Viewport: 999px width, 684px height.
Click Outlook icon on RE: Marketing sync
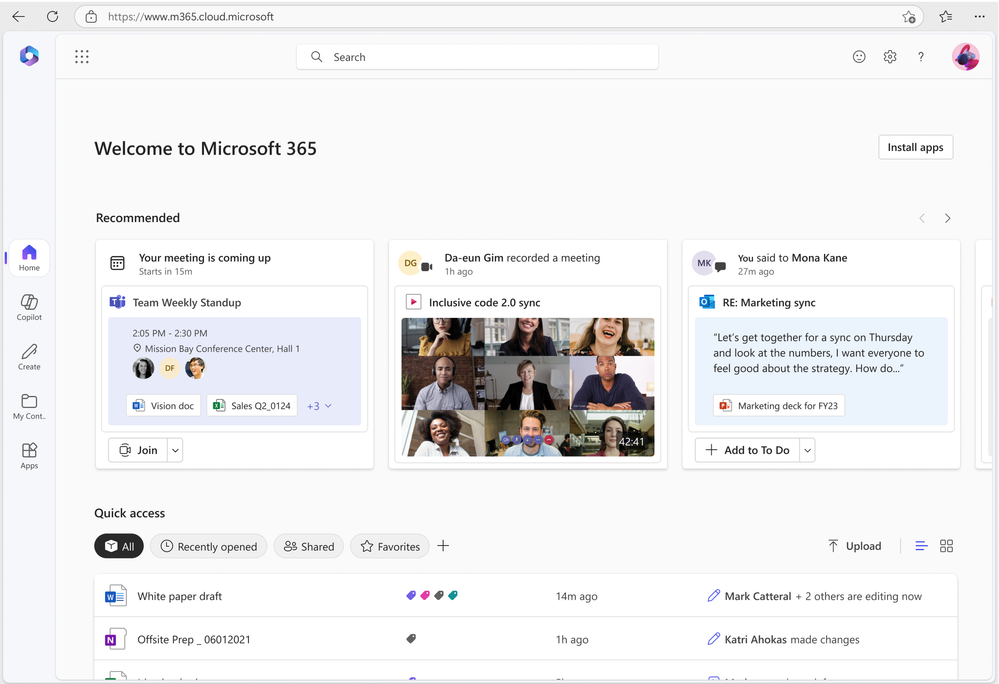click(x=707, y=302)
